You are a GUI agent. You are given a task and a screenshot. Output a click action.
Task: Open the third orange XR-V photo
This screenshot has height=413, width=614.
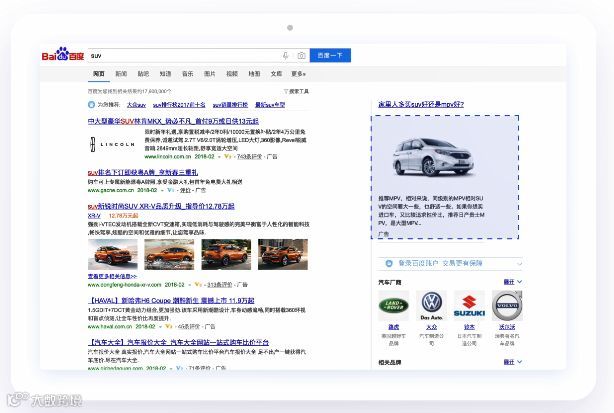click(x=226, y=254)
